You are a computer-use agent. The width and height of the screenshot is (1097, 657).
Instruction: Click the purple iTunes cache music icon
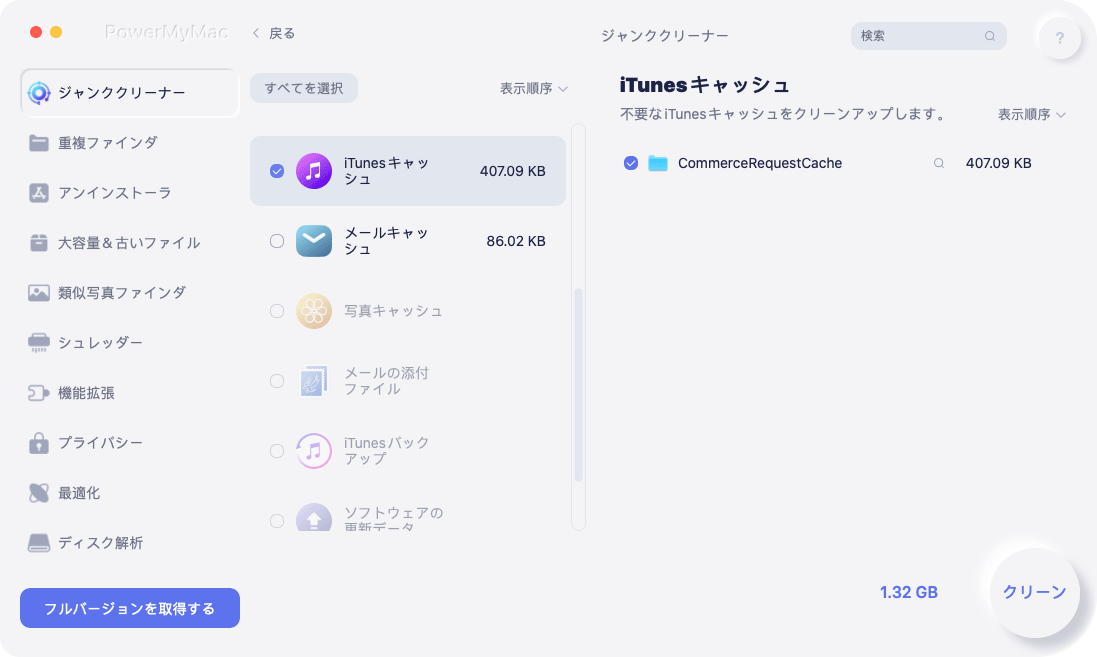click(313, 171)
